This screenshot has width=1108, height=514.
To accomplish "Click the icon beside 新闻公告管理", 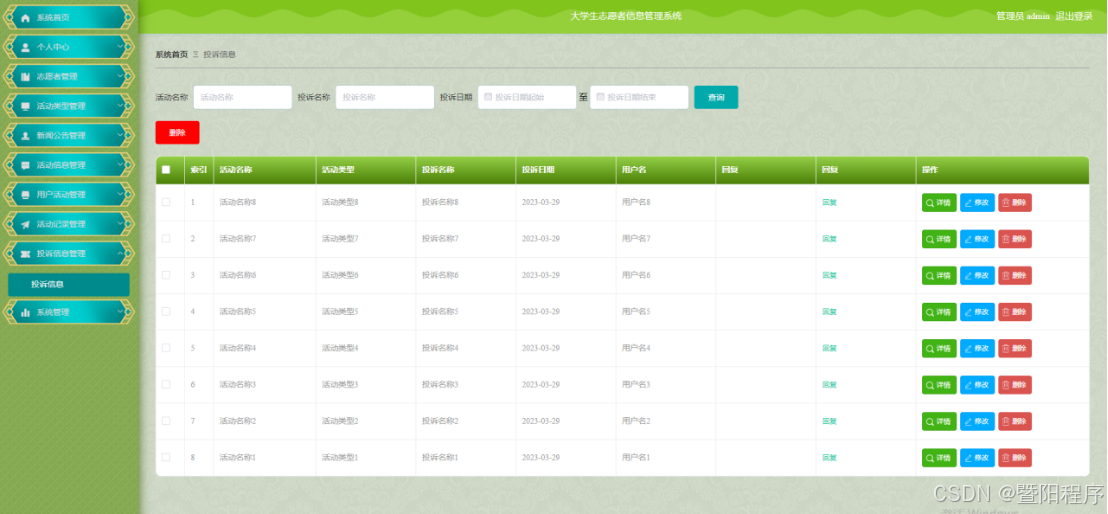I will (25, 136).
